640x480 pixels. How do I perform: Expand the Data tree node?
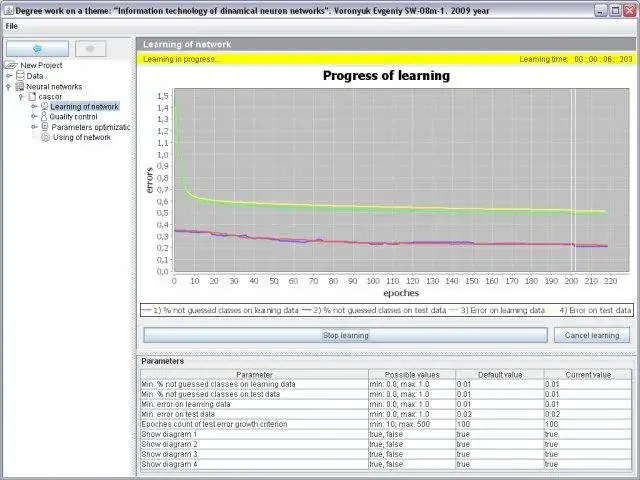point(9,76)
